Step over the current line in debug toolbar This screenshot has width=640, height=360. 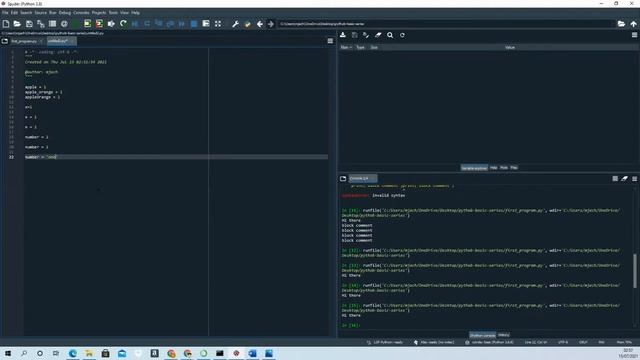[147, 24]
